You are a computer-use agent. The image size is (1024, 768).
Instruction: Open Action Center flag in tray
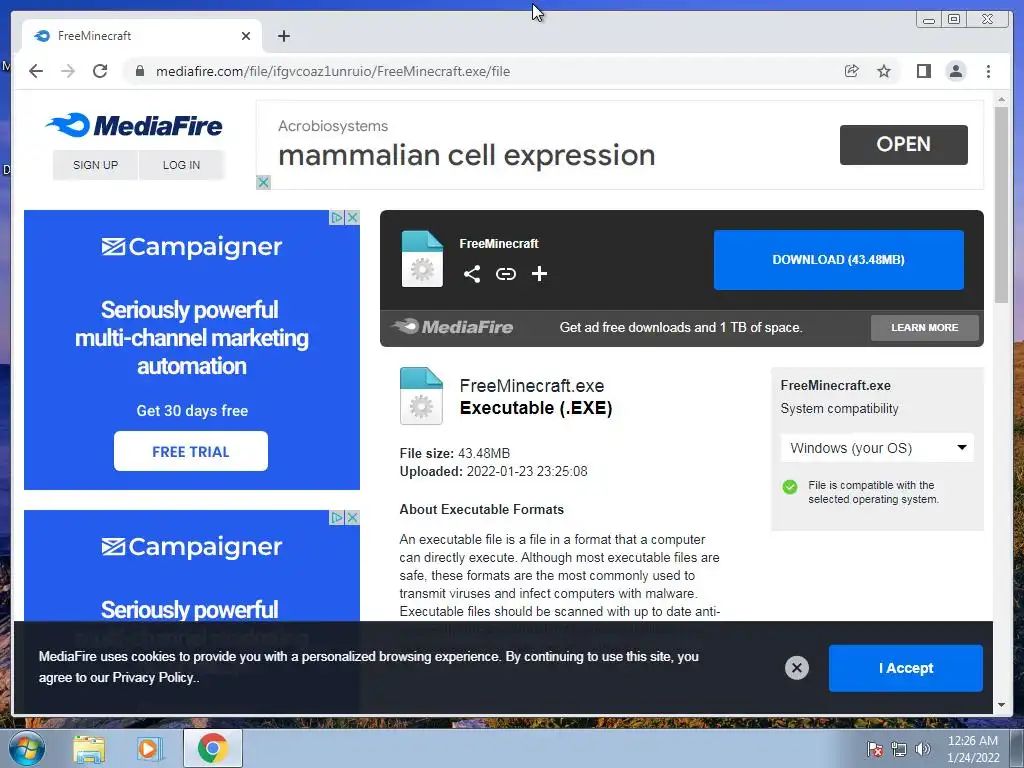874,749
